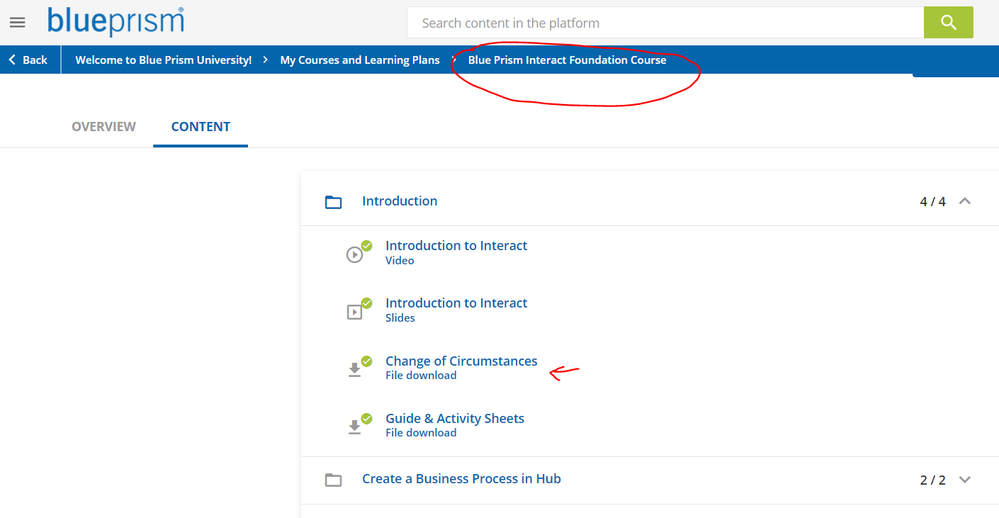Collapse the Introduction section chevron
999x518 pixels.
tap(965, 201)
